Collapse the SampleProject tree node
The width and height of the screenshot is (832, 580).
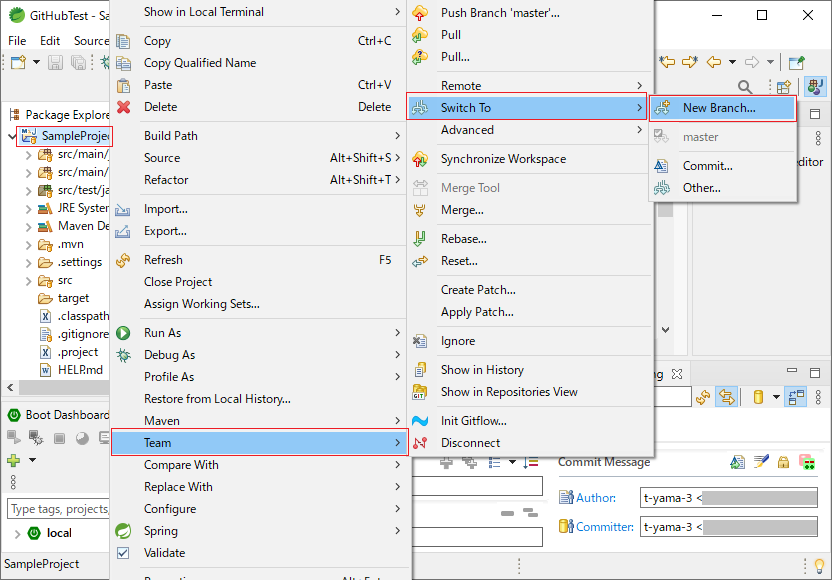pyautogui.click(x=9, y=134)
